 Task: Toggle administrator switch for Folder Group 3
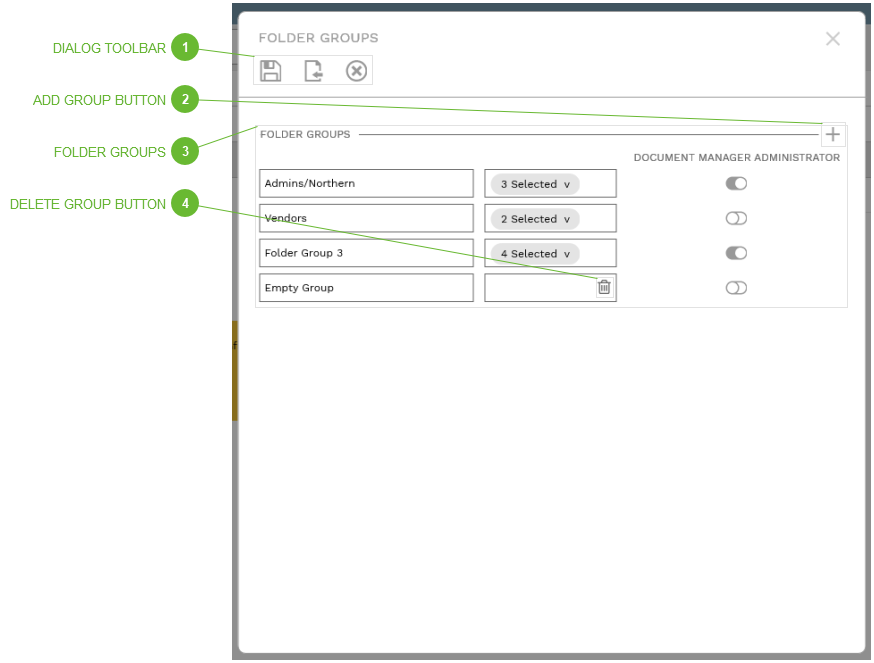tap(736, 253)
